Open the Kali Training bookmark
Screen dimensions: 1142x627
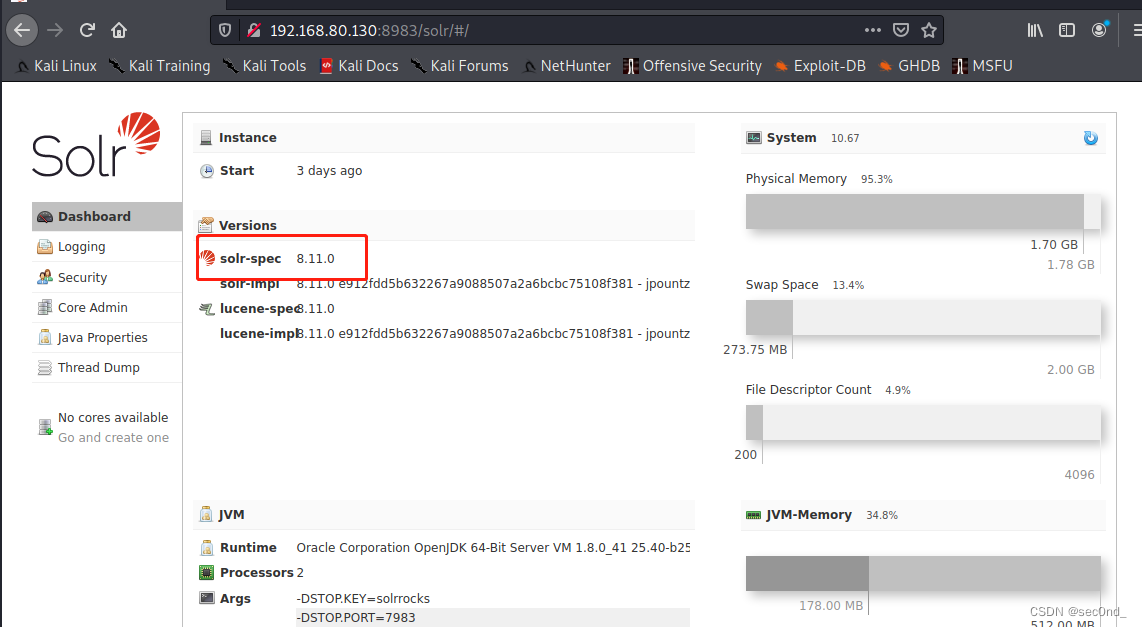click(x=160, y=66)
